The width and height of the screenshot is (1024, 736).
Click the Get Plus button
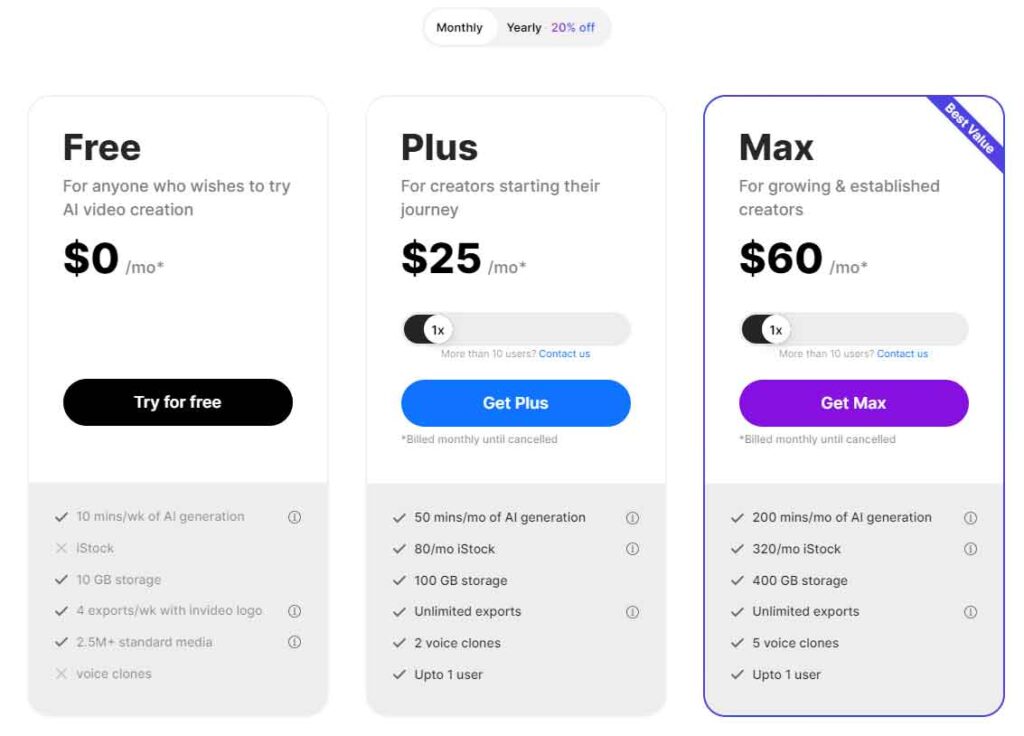coord(515,402)
